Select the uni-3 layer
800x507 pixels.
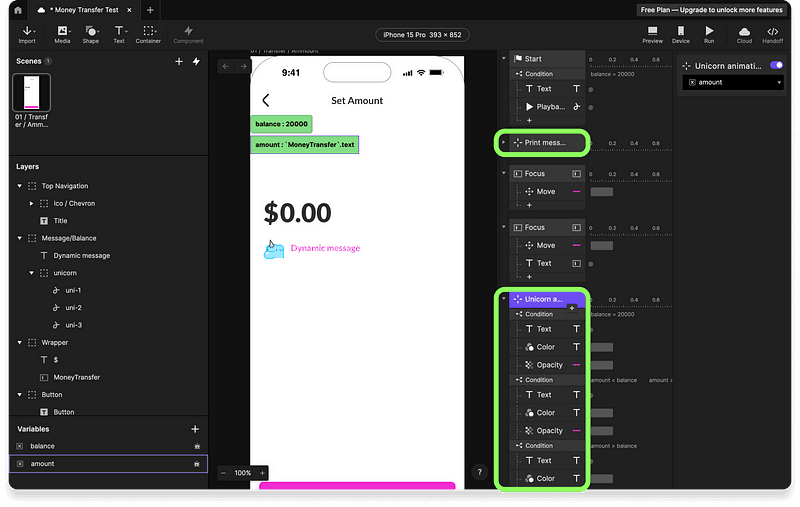[73, 325]
